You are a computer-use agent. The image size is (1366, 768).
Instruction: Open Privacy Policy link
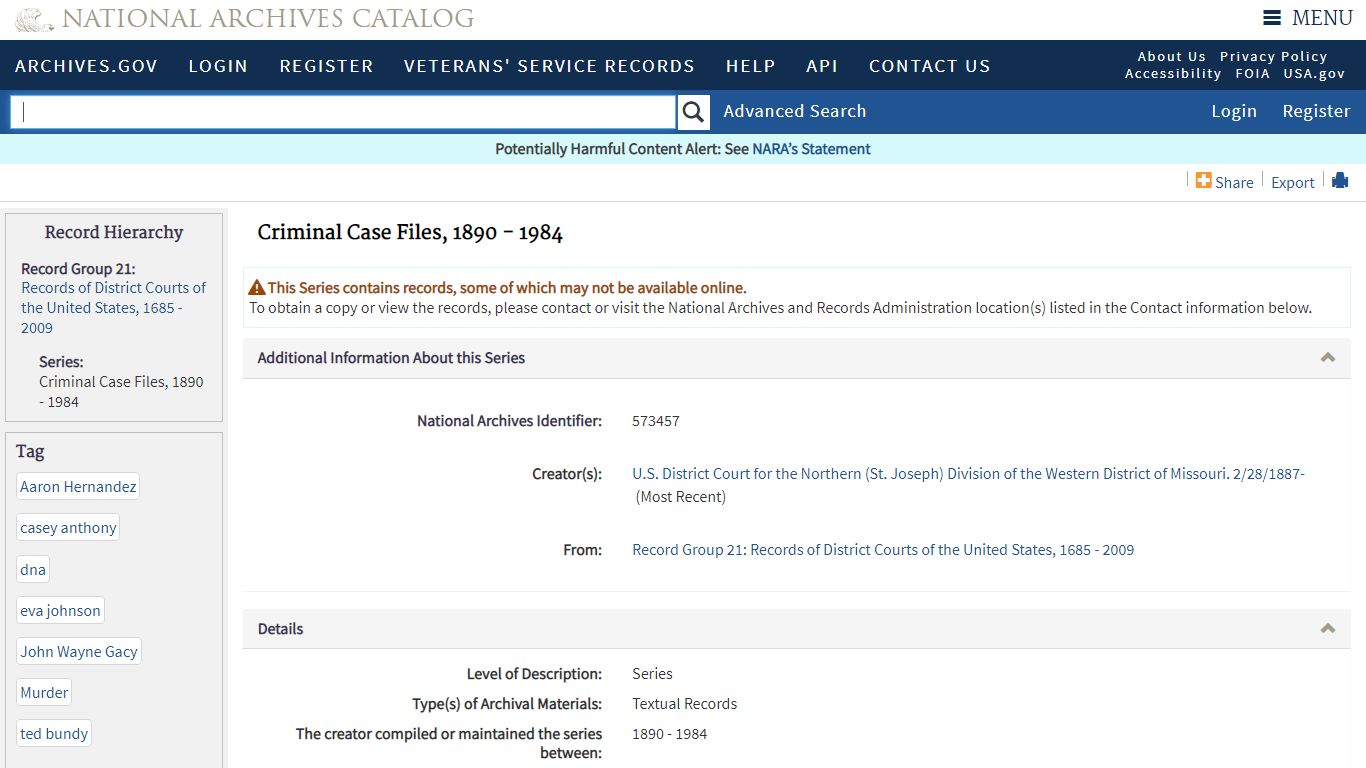(x=1273, y=56)
